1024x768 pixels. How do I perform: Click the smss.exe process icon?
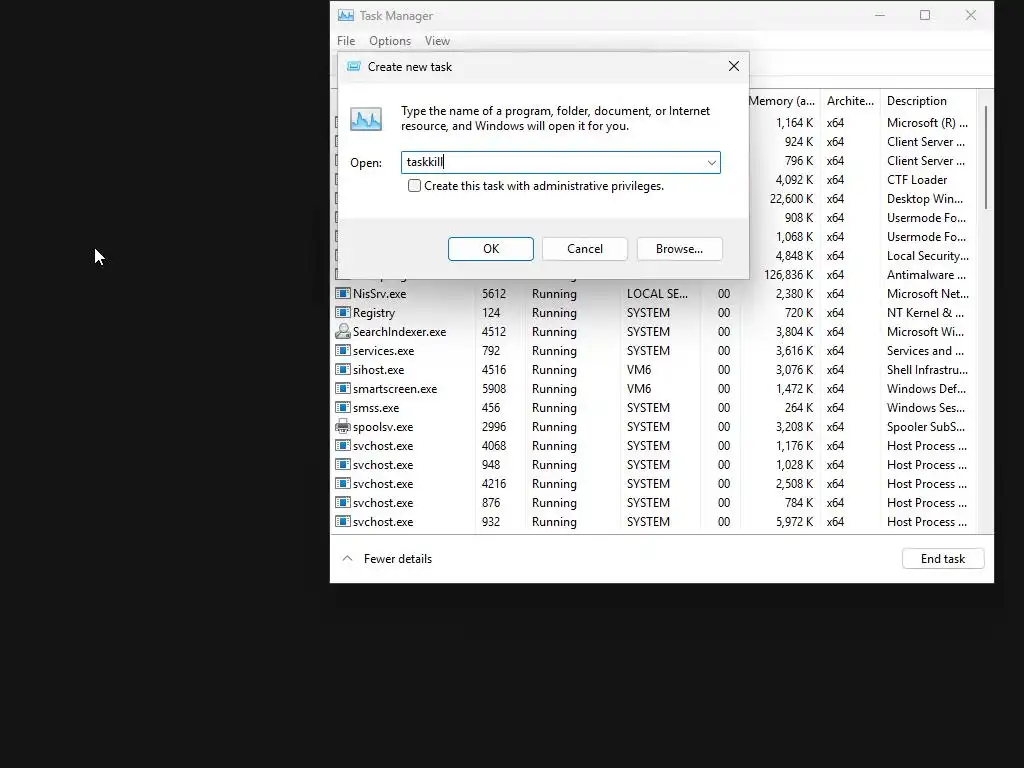pos(343,408)
